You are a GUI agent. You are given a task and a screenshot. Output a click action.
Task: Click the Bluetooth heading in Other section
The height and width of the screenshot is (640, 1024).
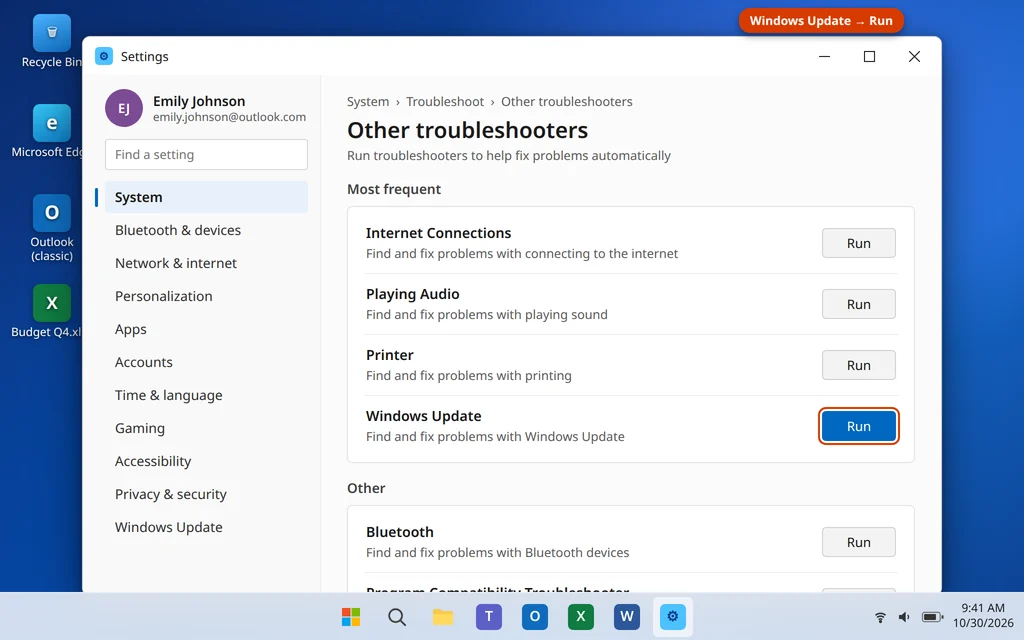coord(400,532)
